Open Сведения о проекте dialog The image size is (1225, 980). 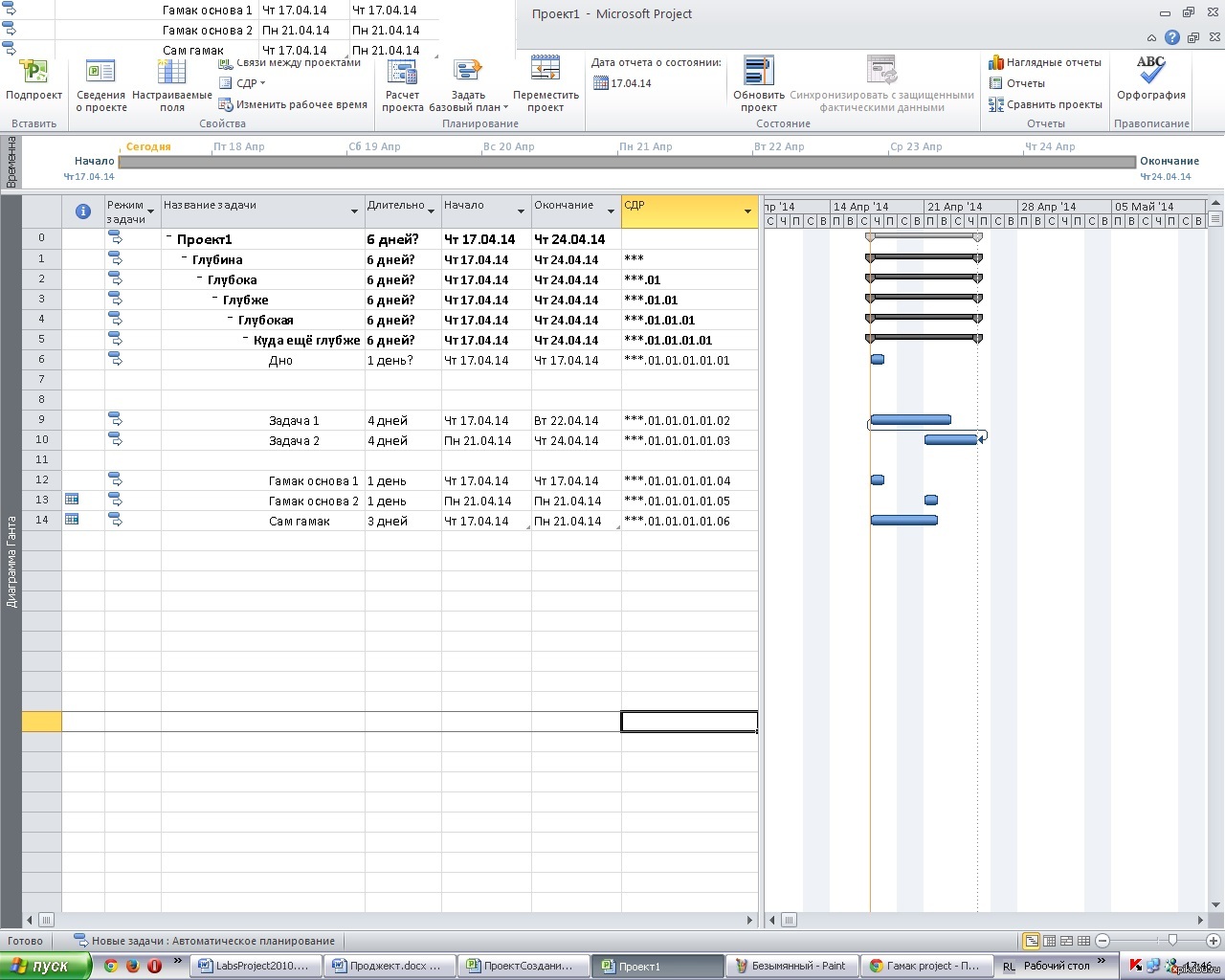(100, 75)
